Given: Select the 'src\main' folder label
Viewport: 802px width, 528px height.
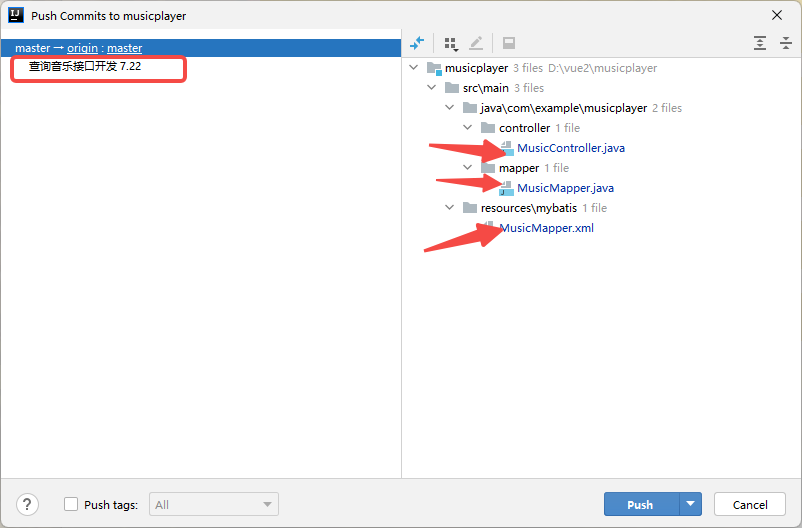Looking at the screenshot, I should tap(486, 88).
